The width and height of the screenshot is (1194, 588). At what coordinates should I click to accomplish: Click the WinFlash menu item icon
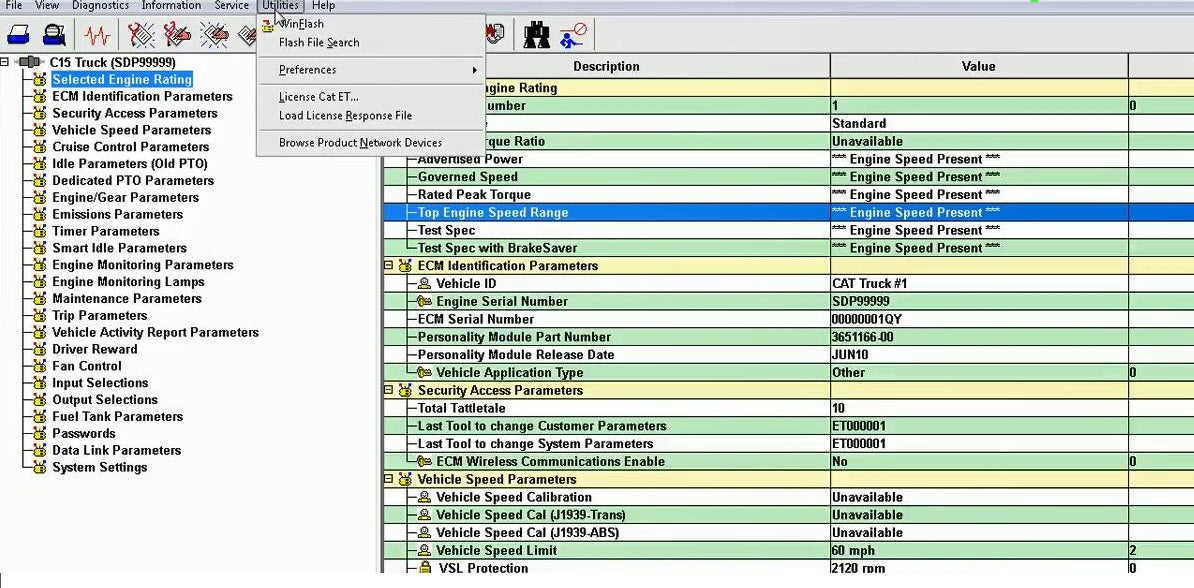click(x=267, y=24)
